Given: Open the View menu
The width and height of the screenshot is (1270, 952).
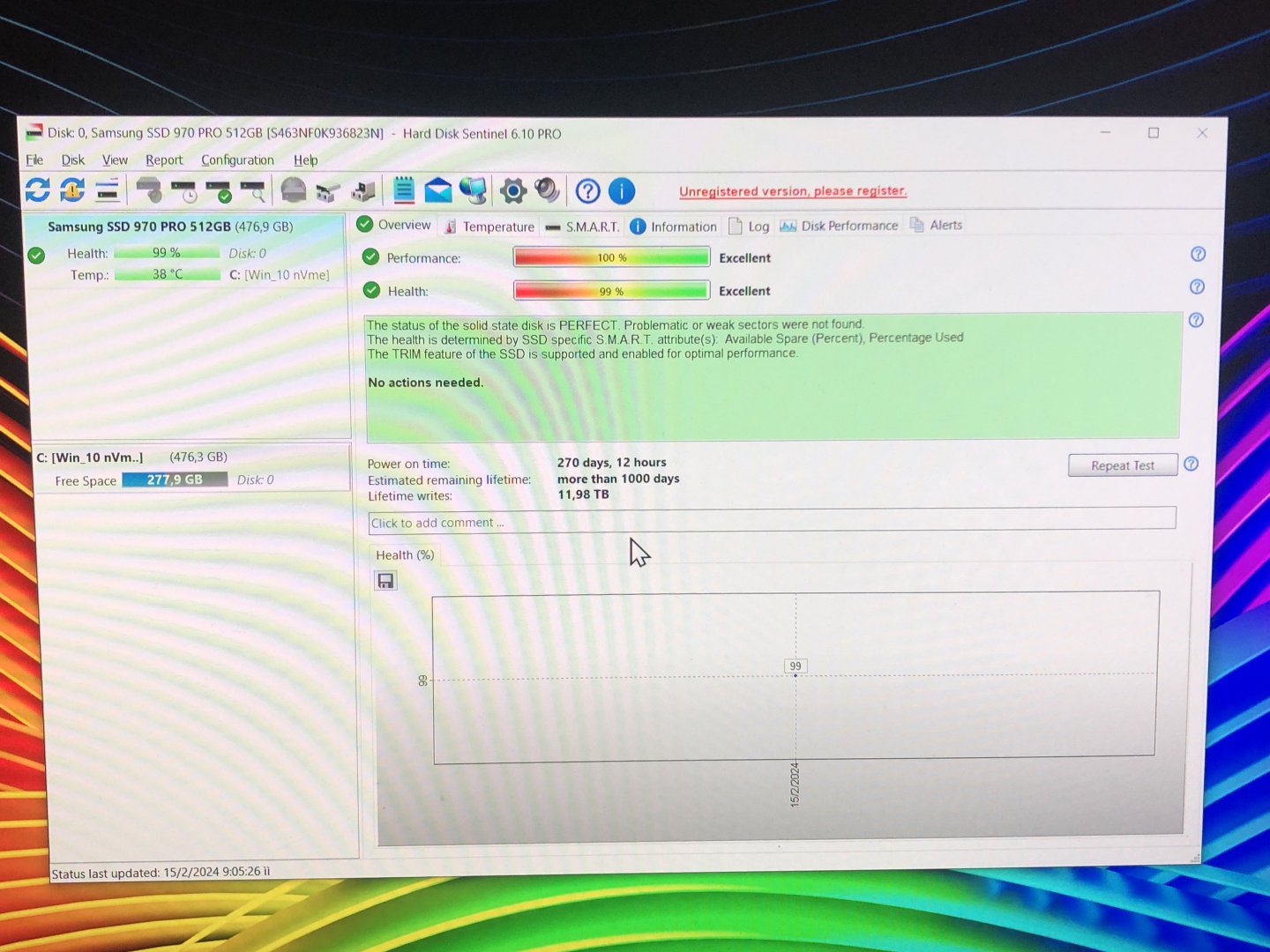Looking at the screenshot, I should pyautogui.click(x=115, y=160).
